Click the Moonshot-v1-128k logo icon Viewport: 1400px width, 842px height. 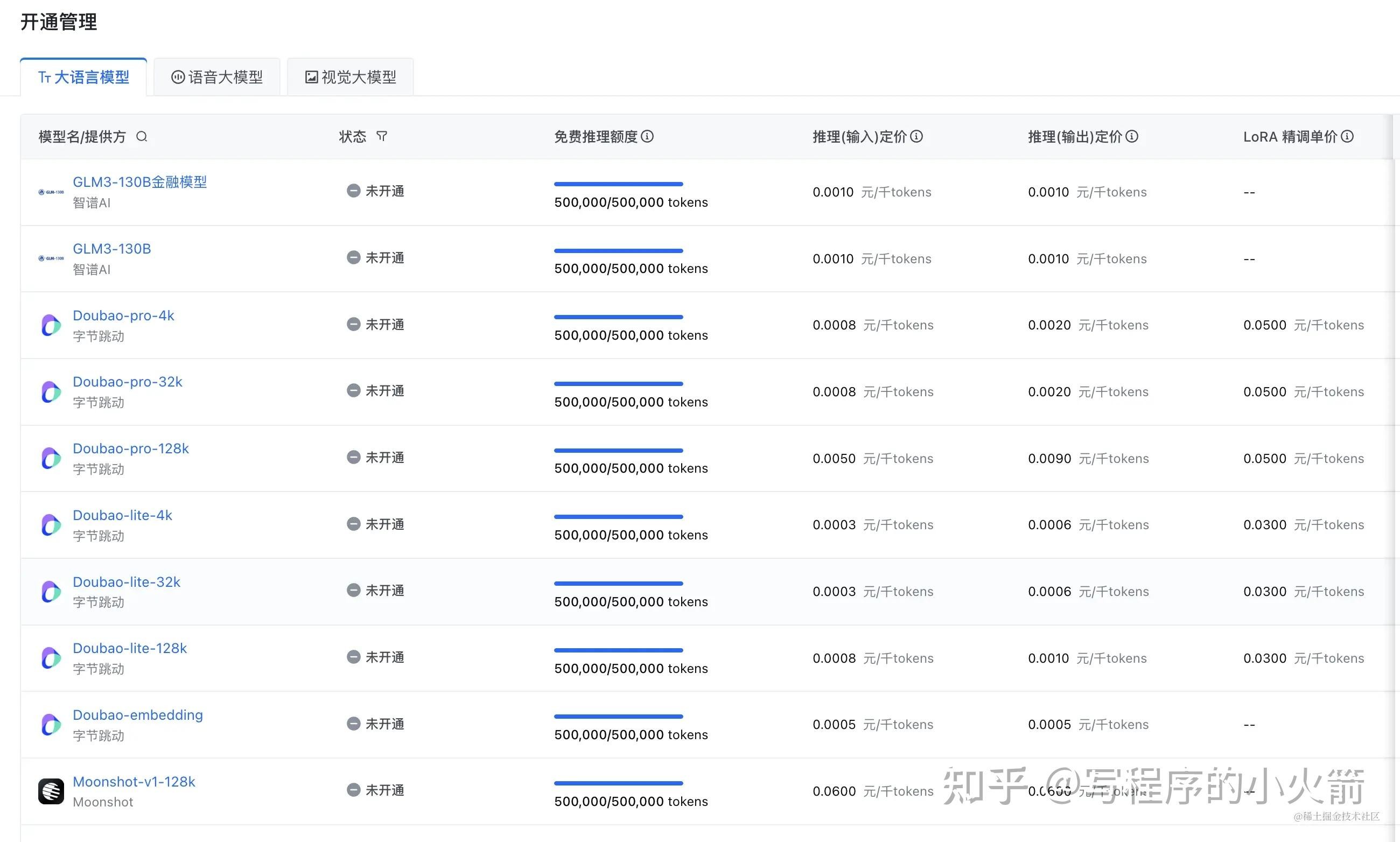(51, 791)
